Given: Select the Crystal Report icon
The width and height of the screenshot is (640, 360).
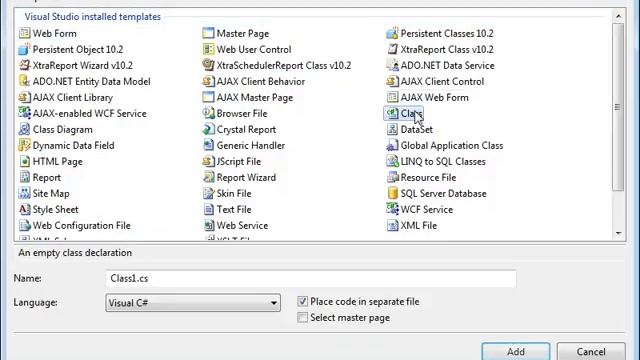Looking at the screenshot, I should [x=208, y=129].
